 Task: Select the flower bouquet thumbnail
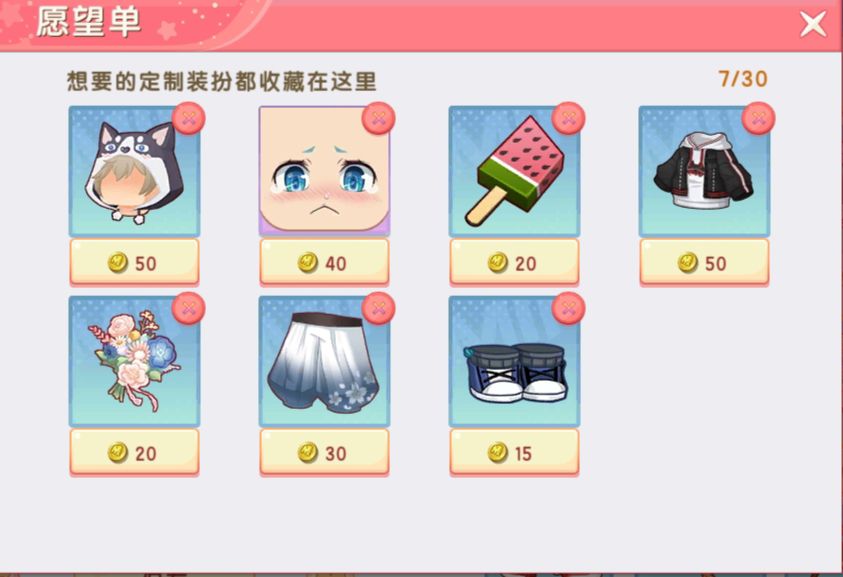[134, 361]
